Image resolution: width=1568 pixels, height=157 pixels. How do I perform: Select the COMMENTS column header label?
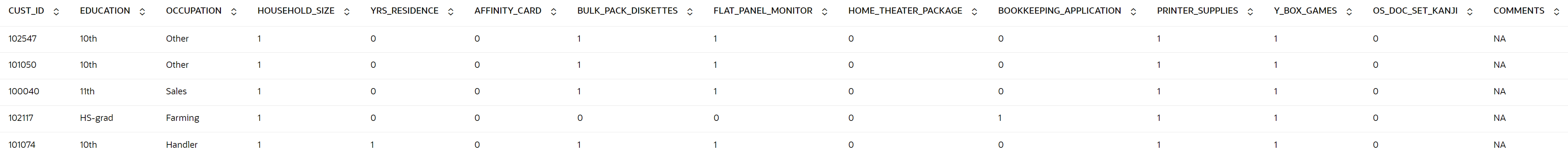(x=1519, y=11)
